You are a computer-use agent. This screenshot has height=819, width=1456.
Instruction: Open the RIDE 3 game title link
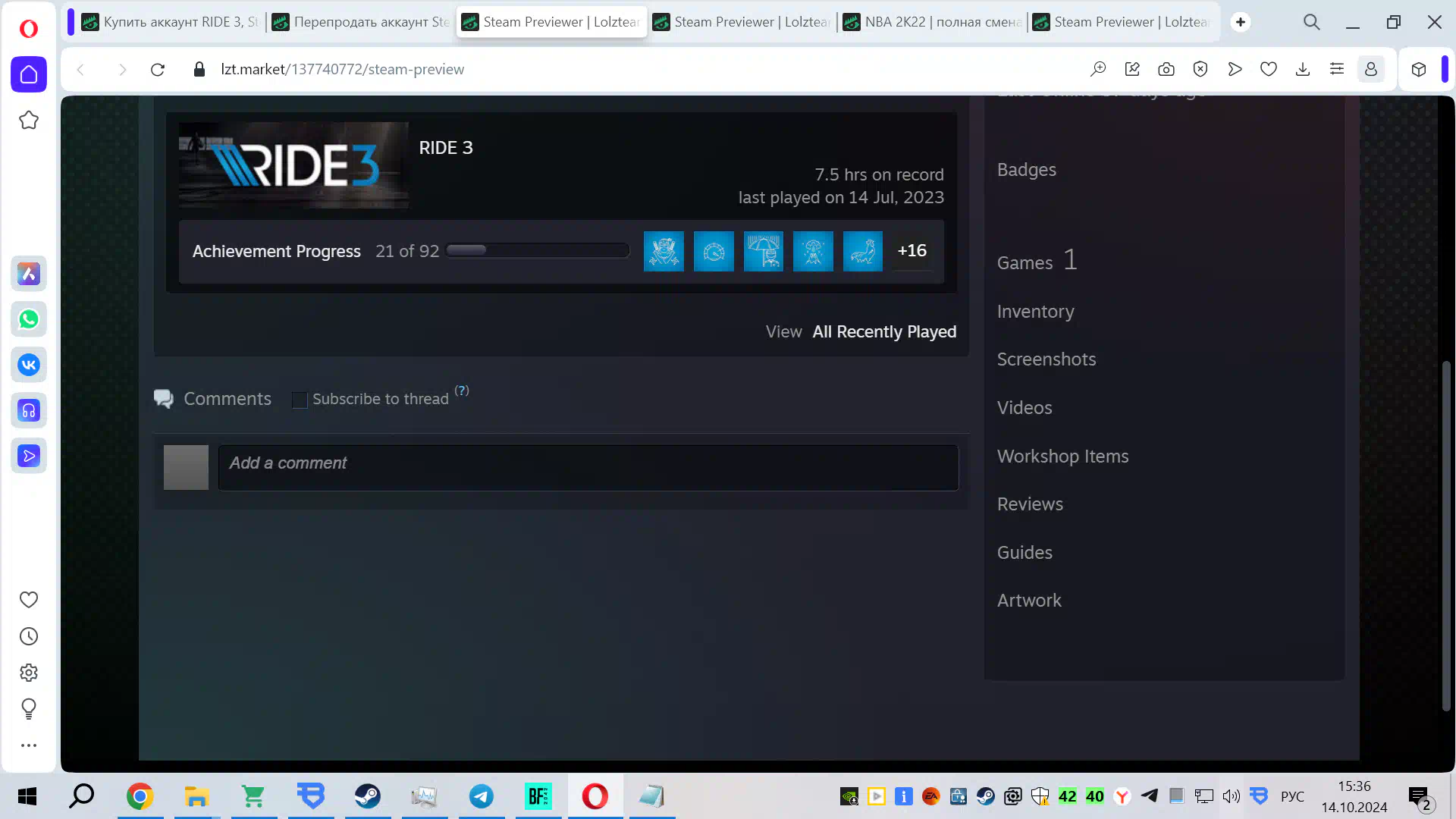446,148
